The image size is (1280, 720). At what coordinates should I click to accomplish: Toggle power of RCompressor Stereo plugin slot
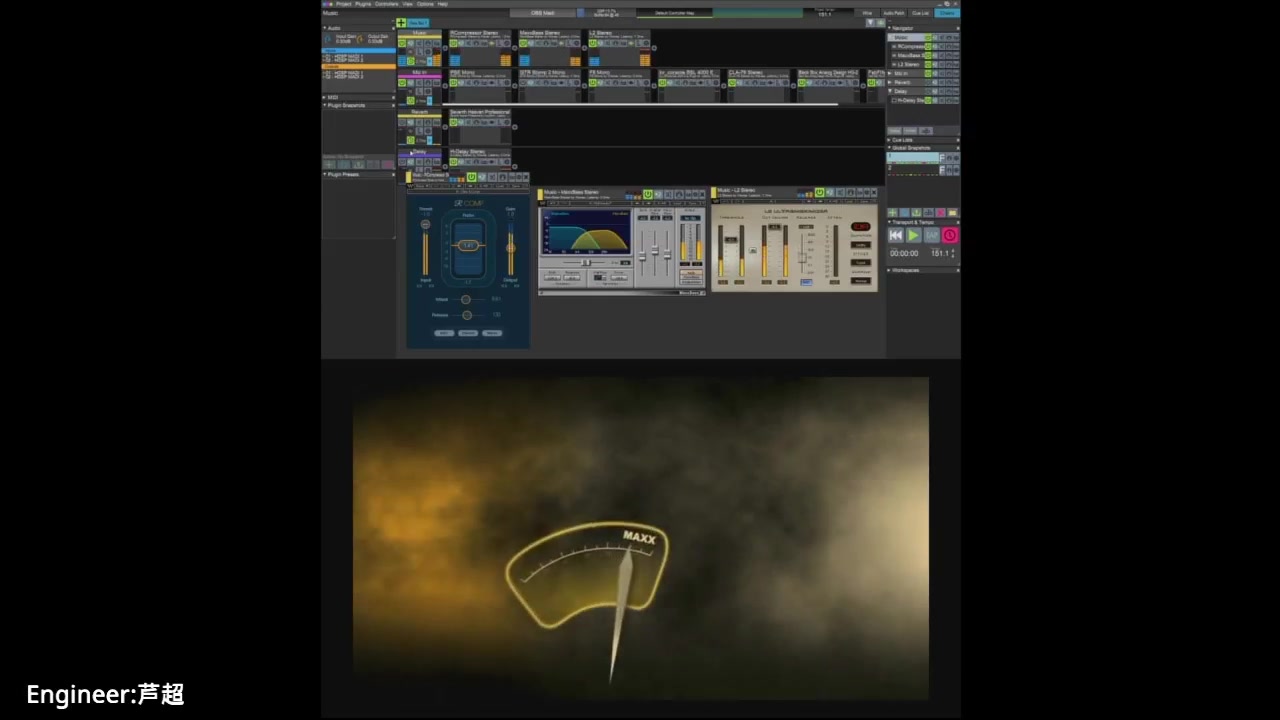click(453, 43)
